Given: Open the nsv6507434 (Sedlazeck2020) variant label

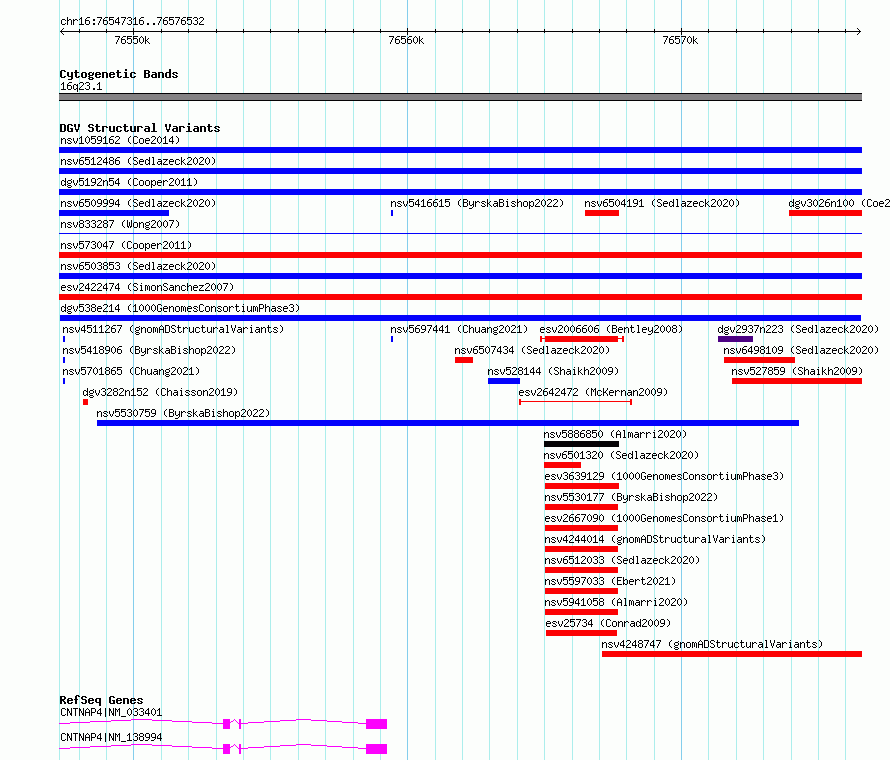Looking at the screenshot, I should tap(532, 350).
